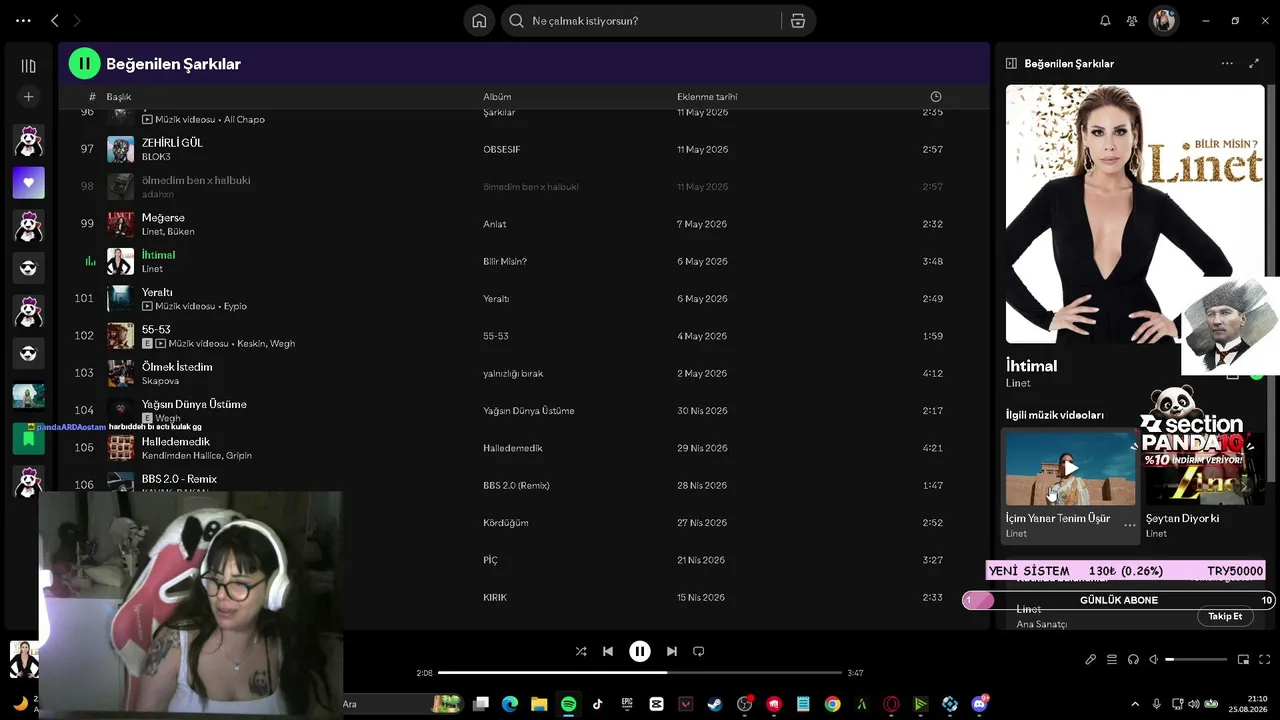This screenshot has height=720, width=1280.
Task: Go back using the navigation arrow
Action: pos(55,21)
